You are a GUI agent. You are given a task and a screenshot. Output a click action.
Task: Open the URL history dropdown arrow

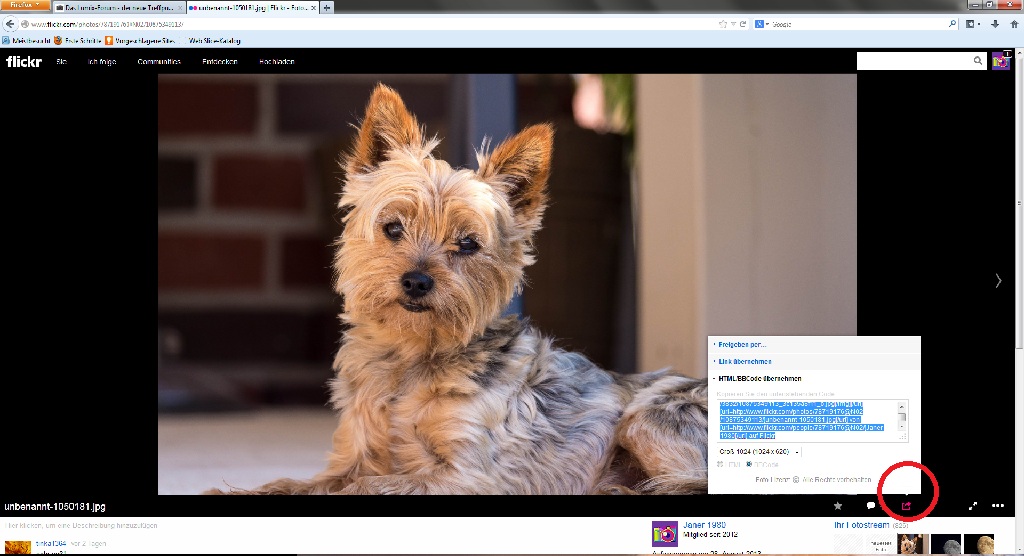(733, 24)
